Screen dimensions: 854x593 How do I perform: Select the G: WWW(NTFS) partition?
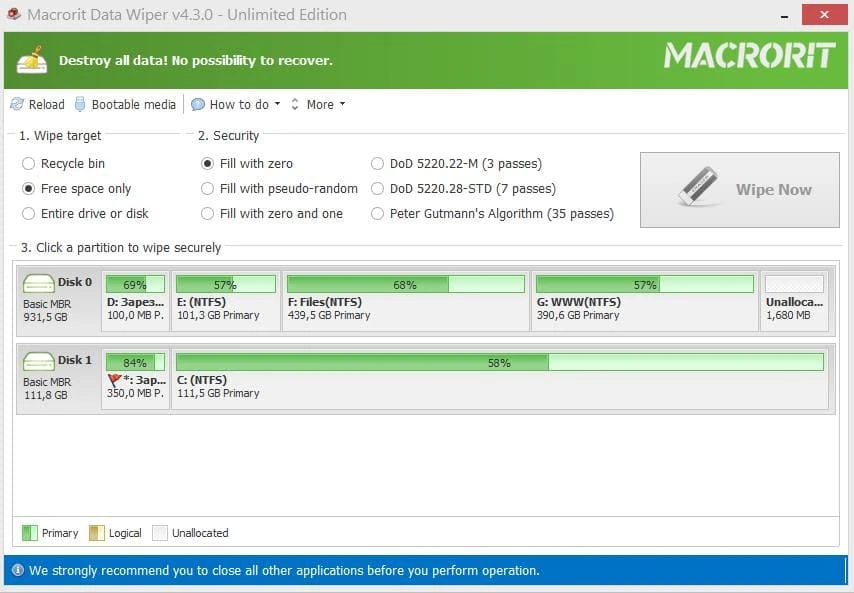[x=645, y=301]
